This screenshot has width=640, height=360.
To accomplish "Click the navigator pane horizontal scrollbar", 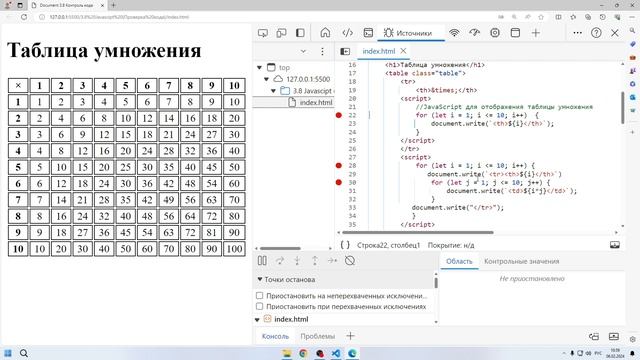I will 280,248.
